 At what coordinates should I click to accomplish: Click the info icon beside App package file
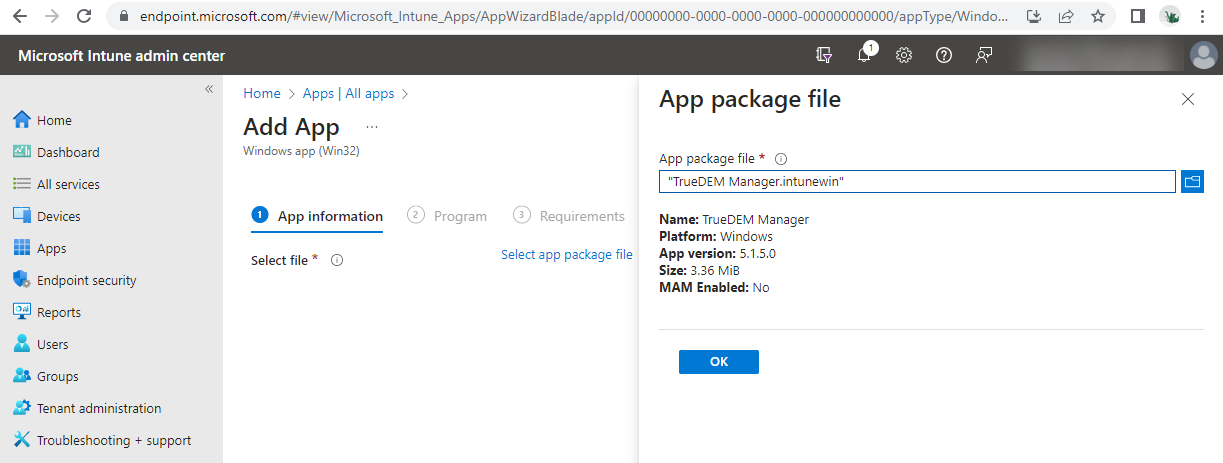[x=781, y=159]
